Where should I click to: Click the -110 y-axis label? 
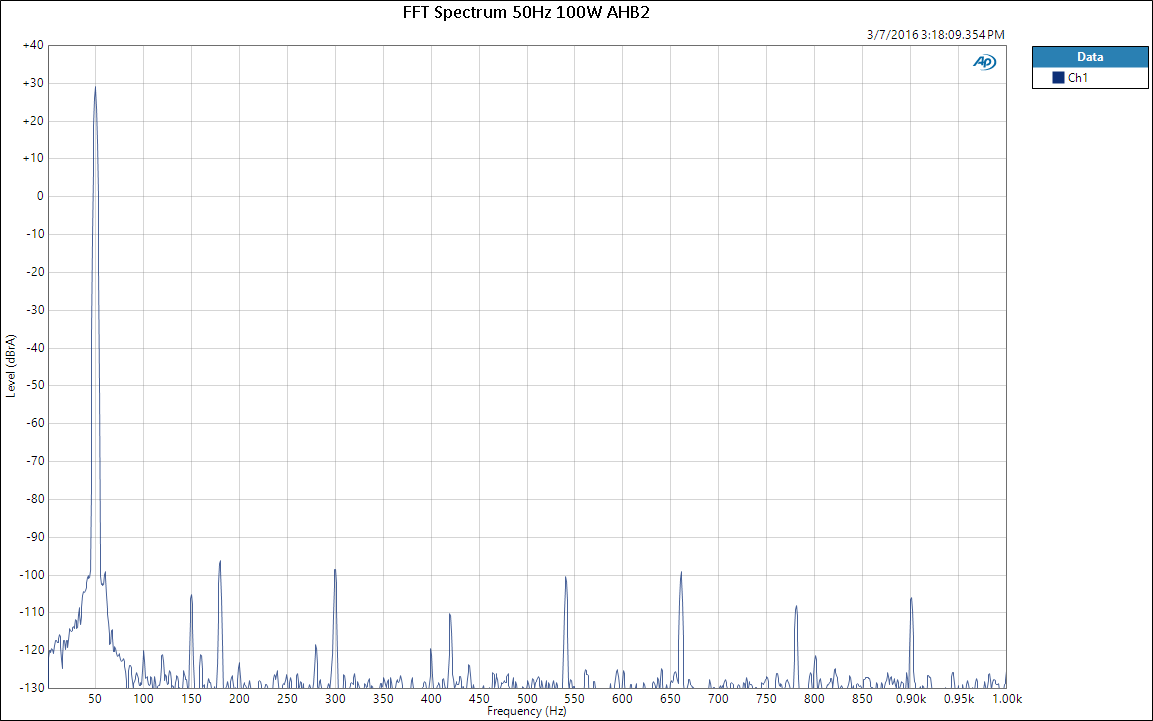click(32, 611)
